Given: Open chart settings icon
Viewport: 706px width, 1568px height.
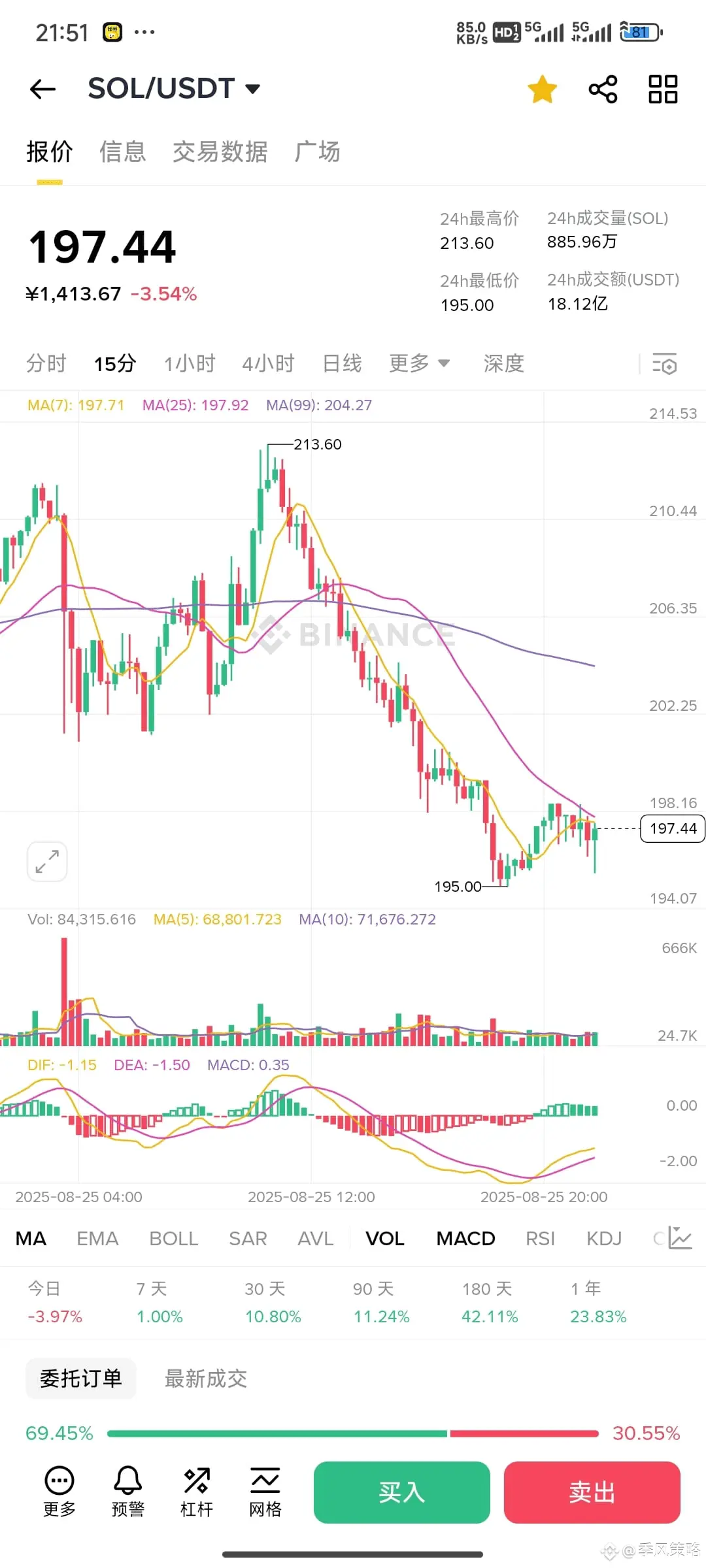Looking at the screenshot, I should (x=665, y=364).
